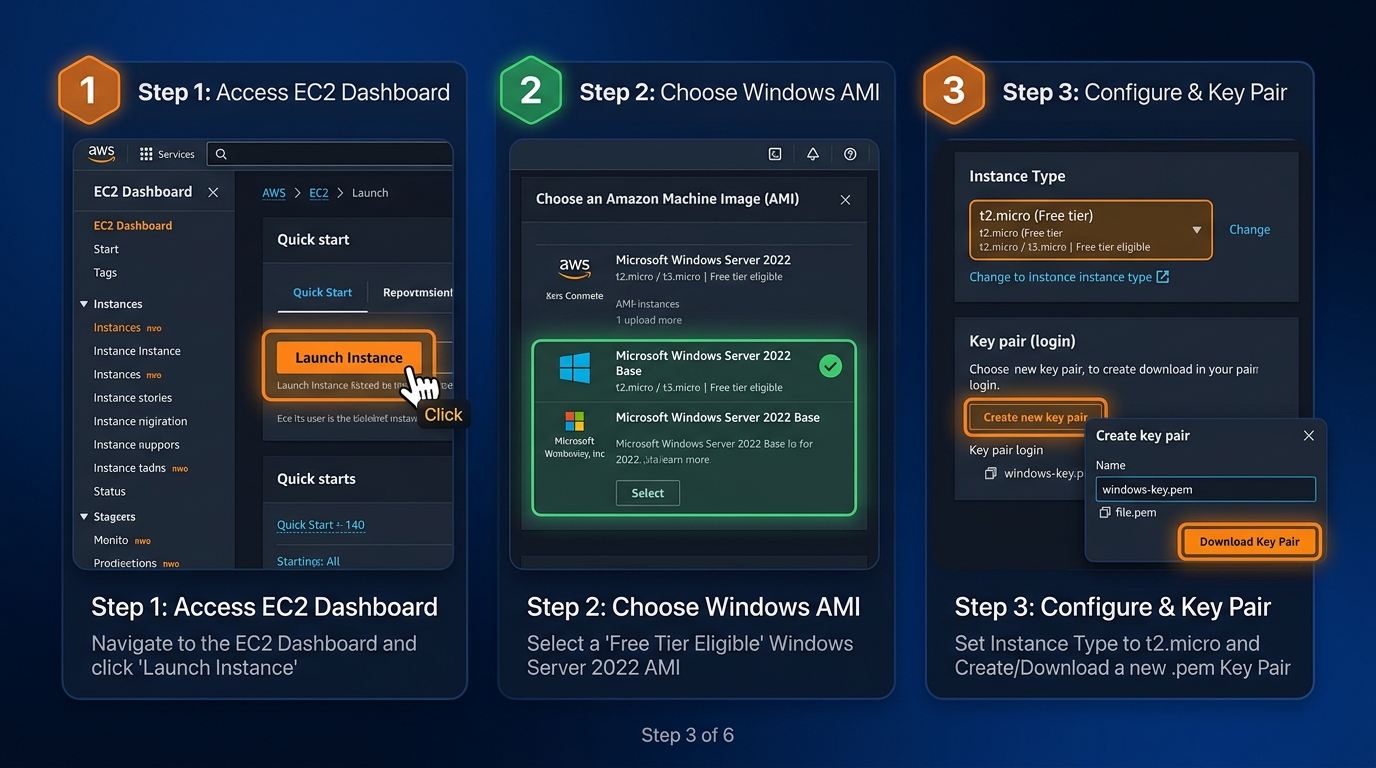The height and width of the screenshot is (768, 1376).
Task: Click the Windows logo beside Server 2022 Base
Action: pos(575,368)
